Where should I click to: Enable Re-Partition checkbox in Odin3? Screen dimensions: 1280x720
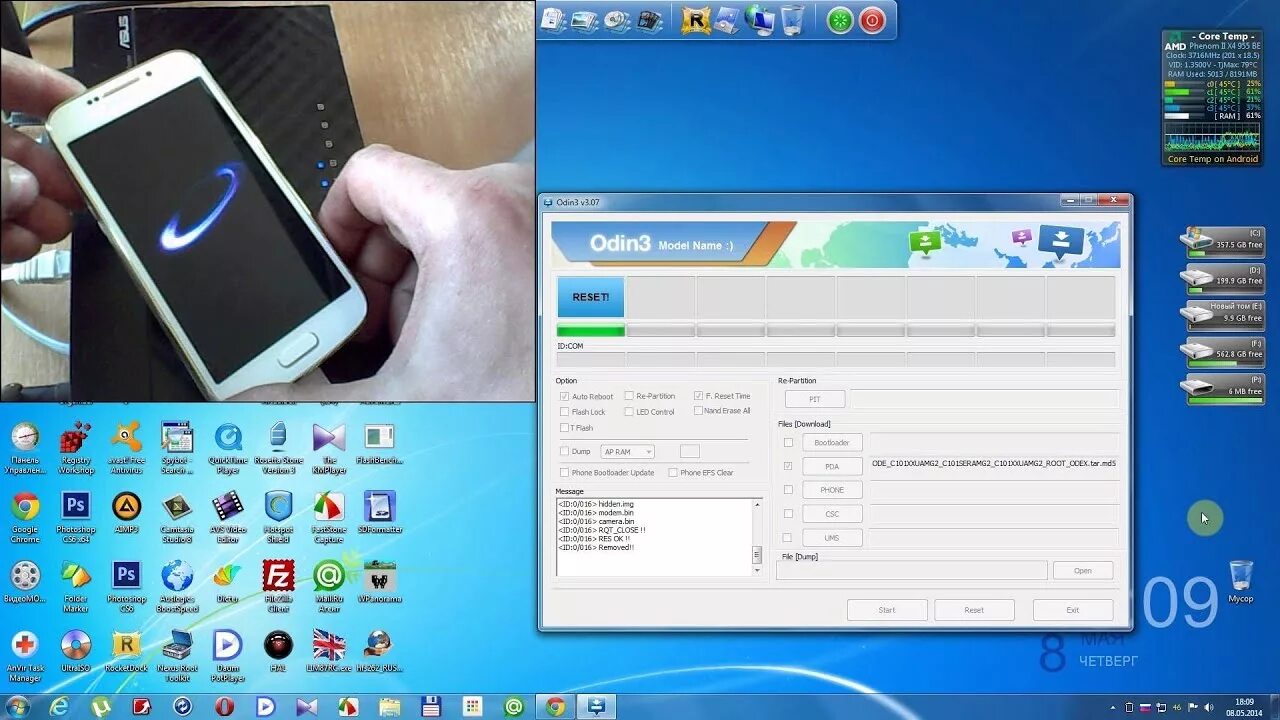click(629, 396)
